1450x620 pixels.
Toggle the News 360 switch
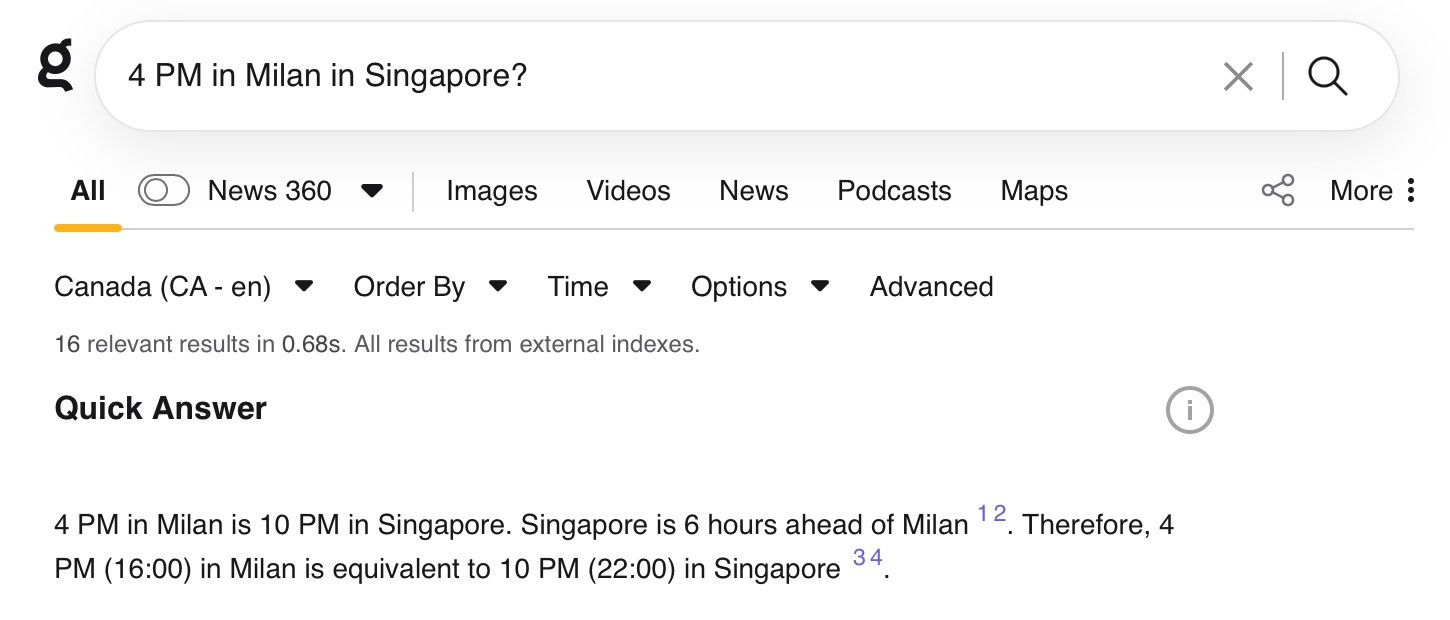click(x=164, y=190)
